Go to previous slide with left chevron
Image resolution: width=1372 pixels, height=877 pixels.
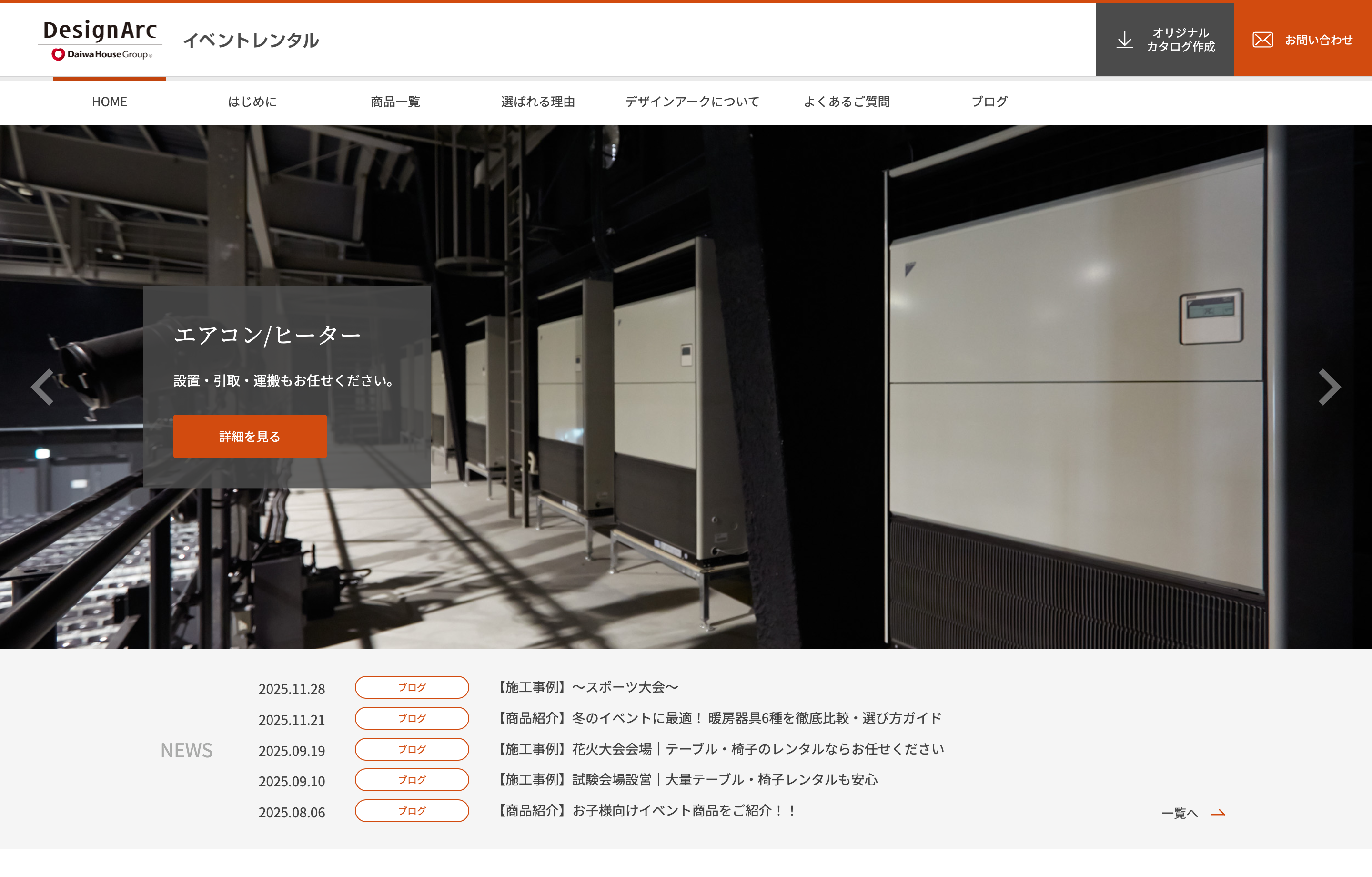coord(43,387)
